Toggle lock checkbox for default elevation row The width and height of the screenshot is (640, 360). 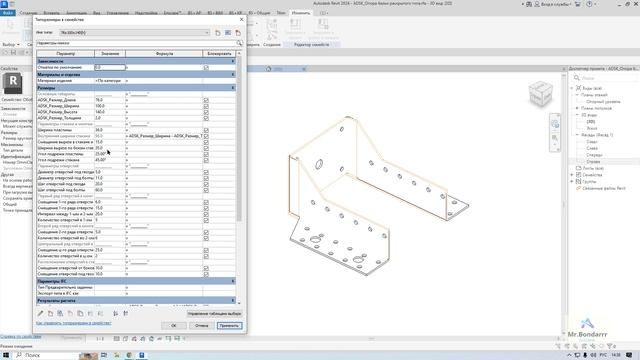(206, 67)
